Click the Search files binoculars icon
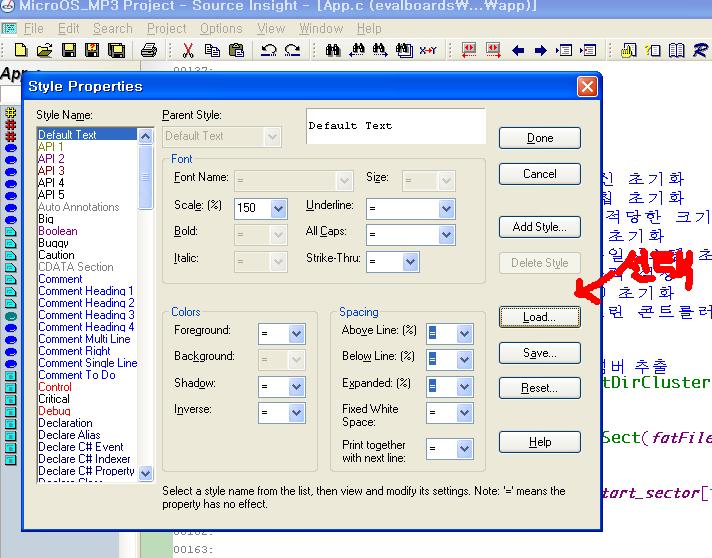Screen dimensions: 712x558 [x=404, y=50]
